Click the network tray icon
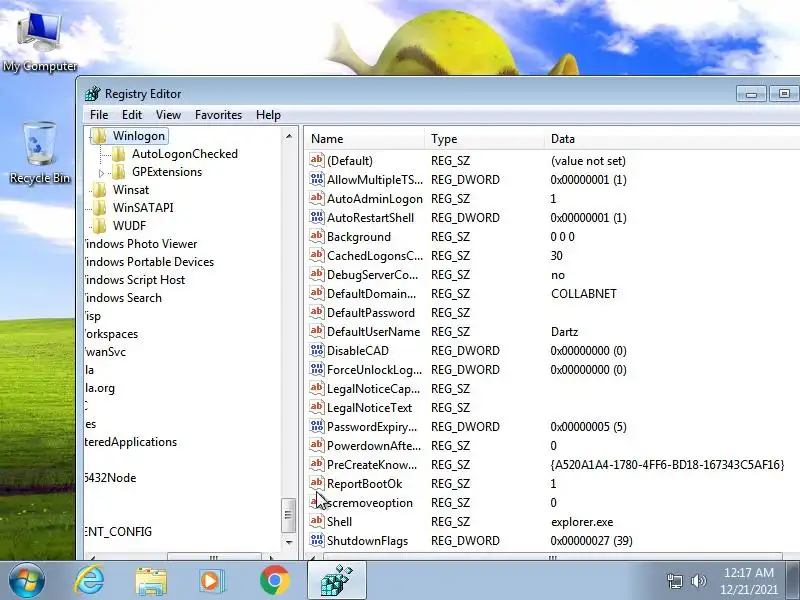800x600 pixels. (674, 581)
